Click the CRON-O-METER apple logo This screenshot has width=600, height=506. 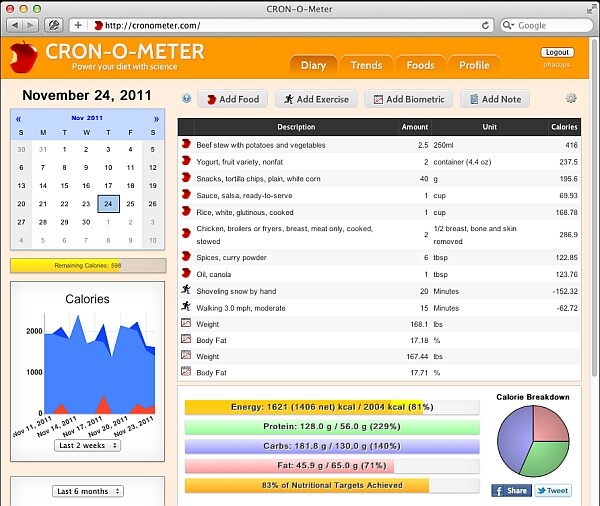point(23,57)
